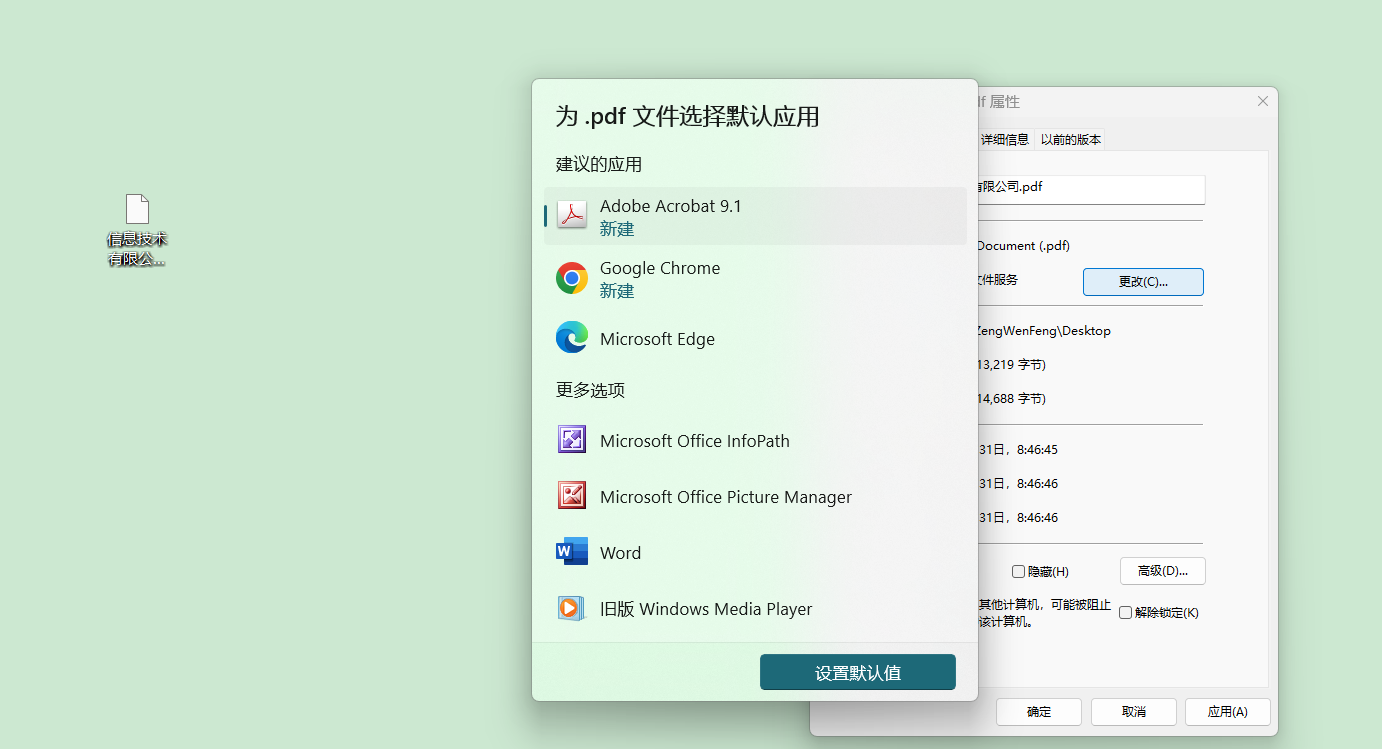Select the Word app icon

click(x=572, y=552)
